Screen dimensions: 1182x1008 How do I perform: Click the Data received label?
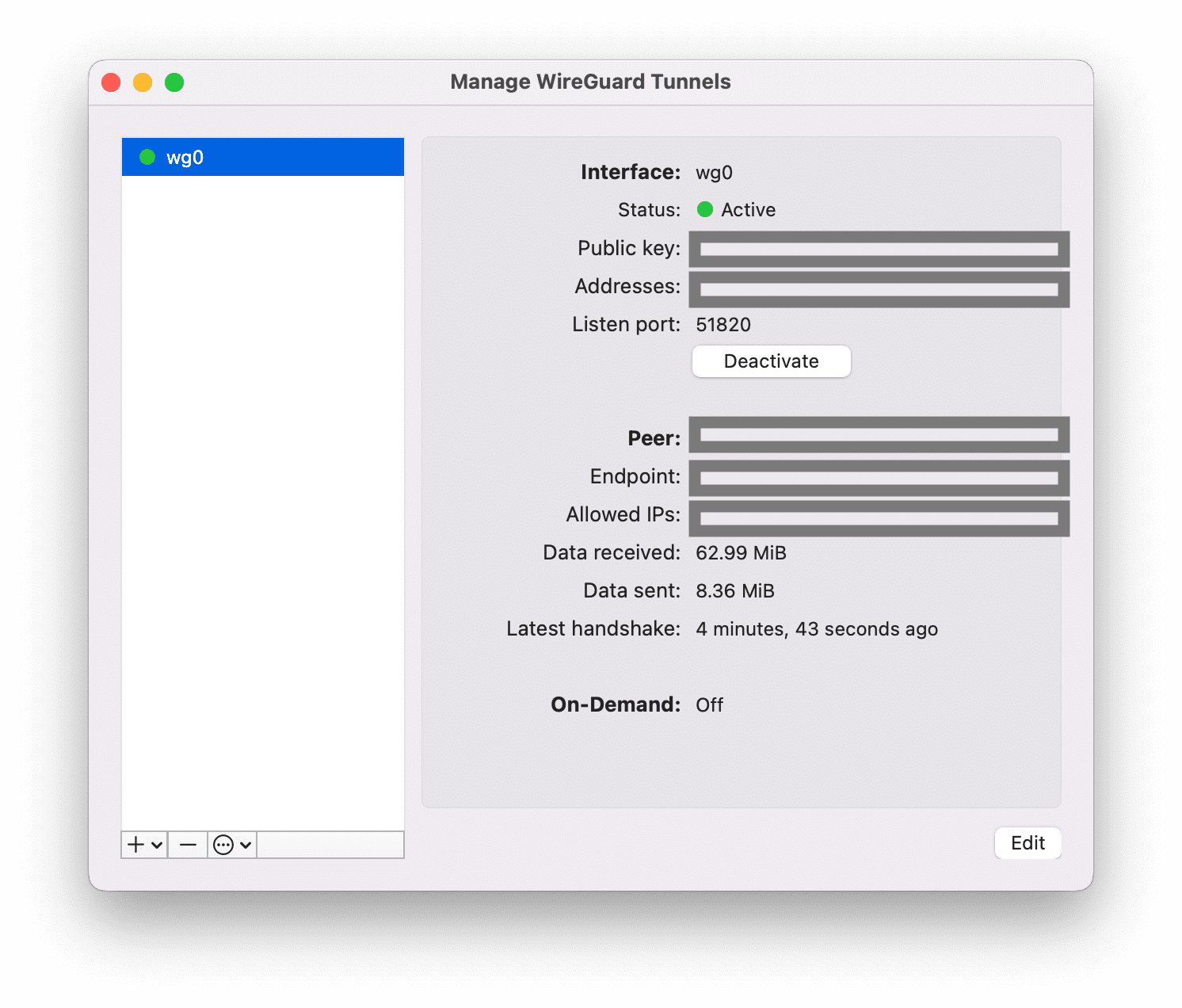pyautogui.click(x=612, y=553)
